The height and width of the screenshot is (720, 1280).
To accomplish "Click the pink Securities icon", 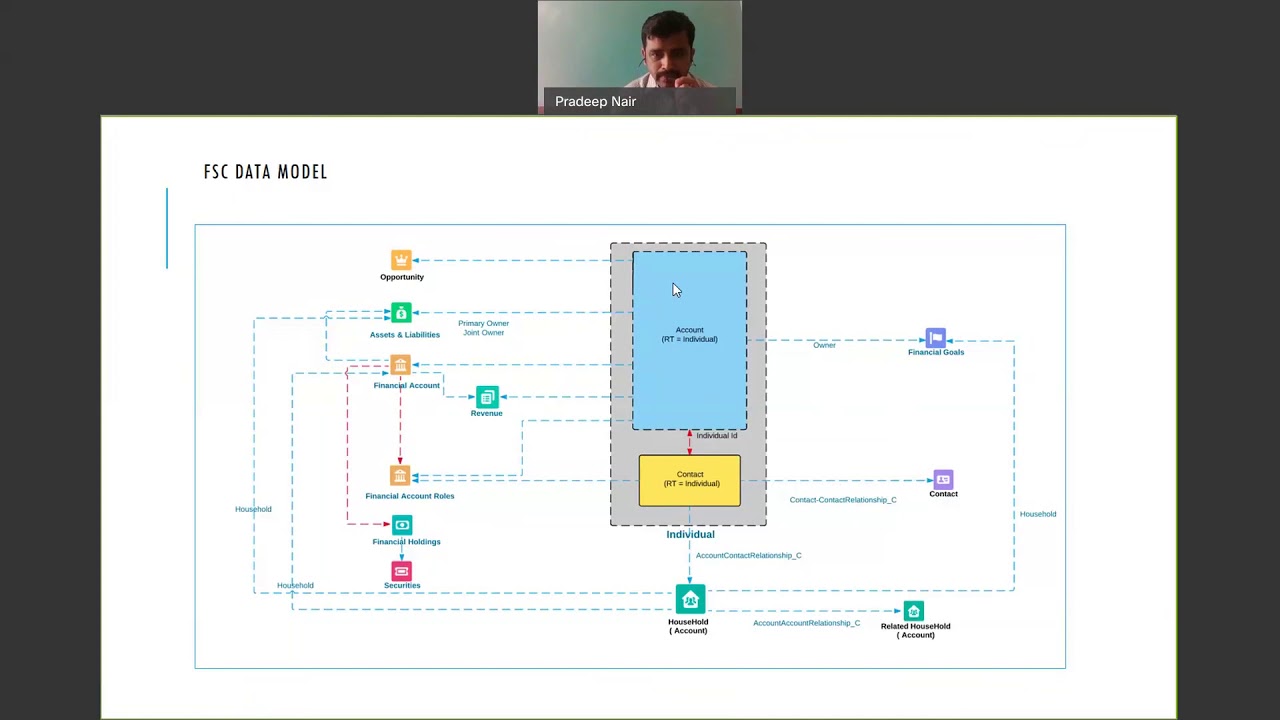I will (401, 571).
